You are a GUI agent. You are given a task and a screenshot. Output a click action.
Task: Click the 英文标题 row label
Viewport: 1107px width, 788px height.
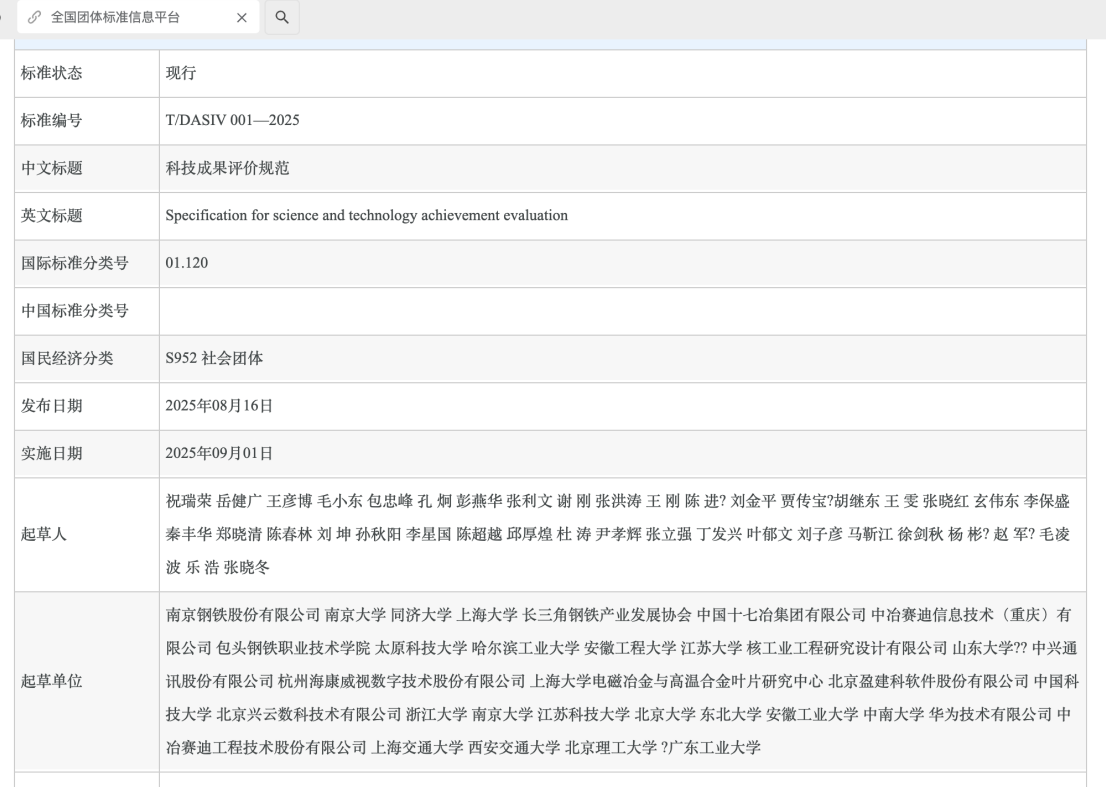pyautogui.click(x=52, y=215)
